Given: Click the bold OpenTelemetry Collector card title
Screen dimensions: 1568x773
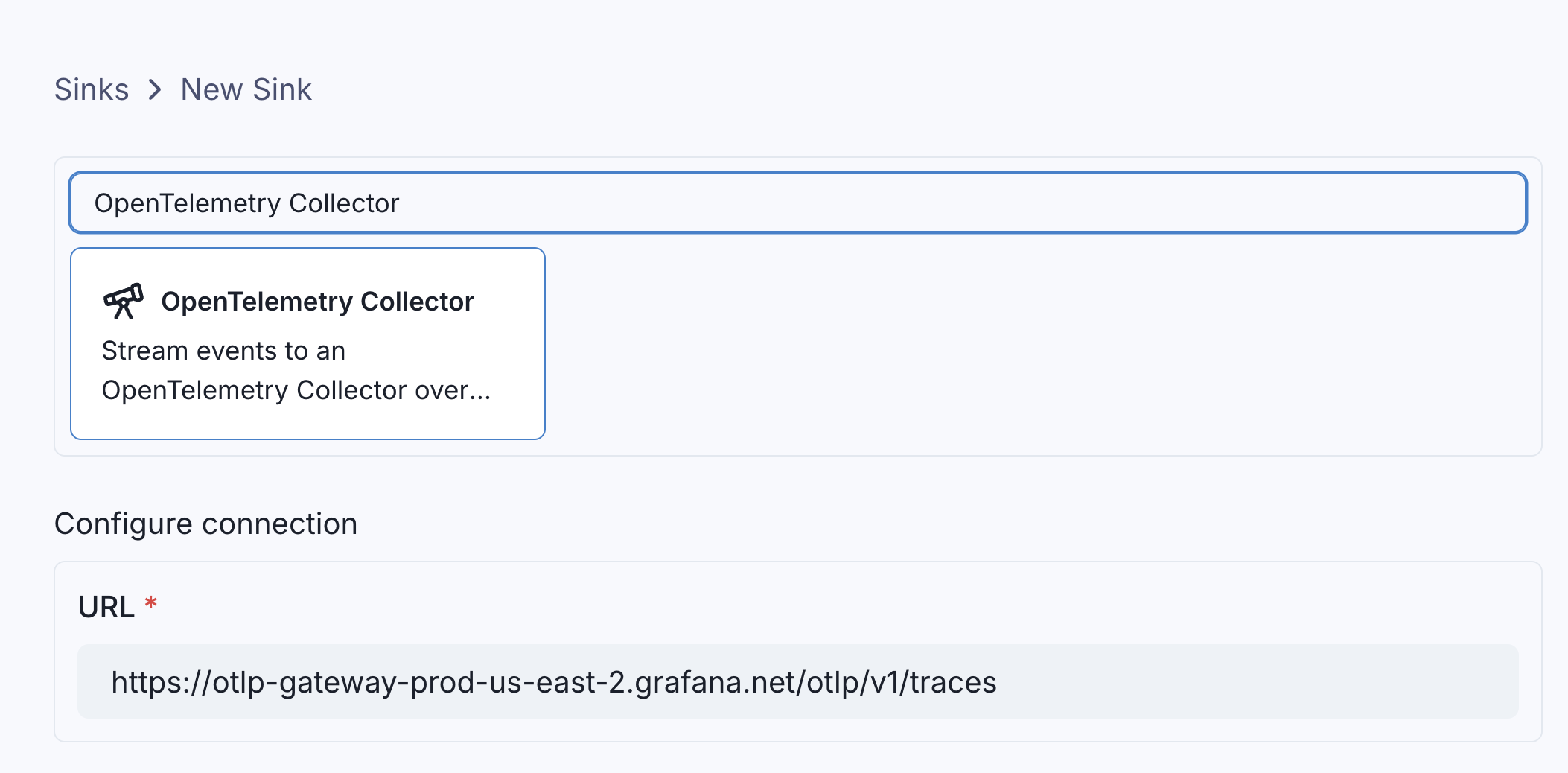Looking at the screenshot, I should coord(317,302).
